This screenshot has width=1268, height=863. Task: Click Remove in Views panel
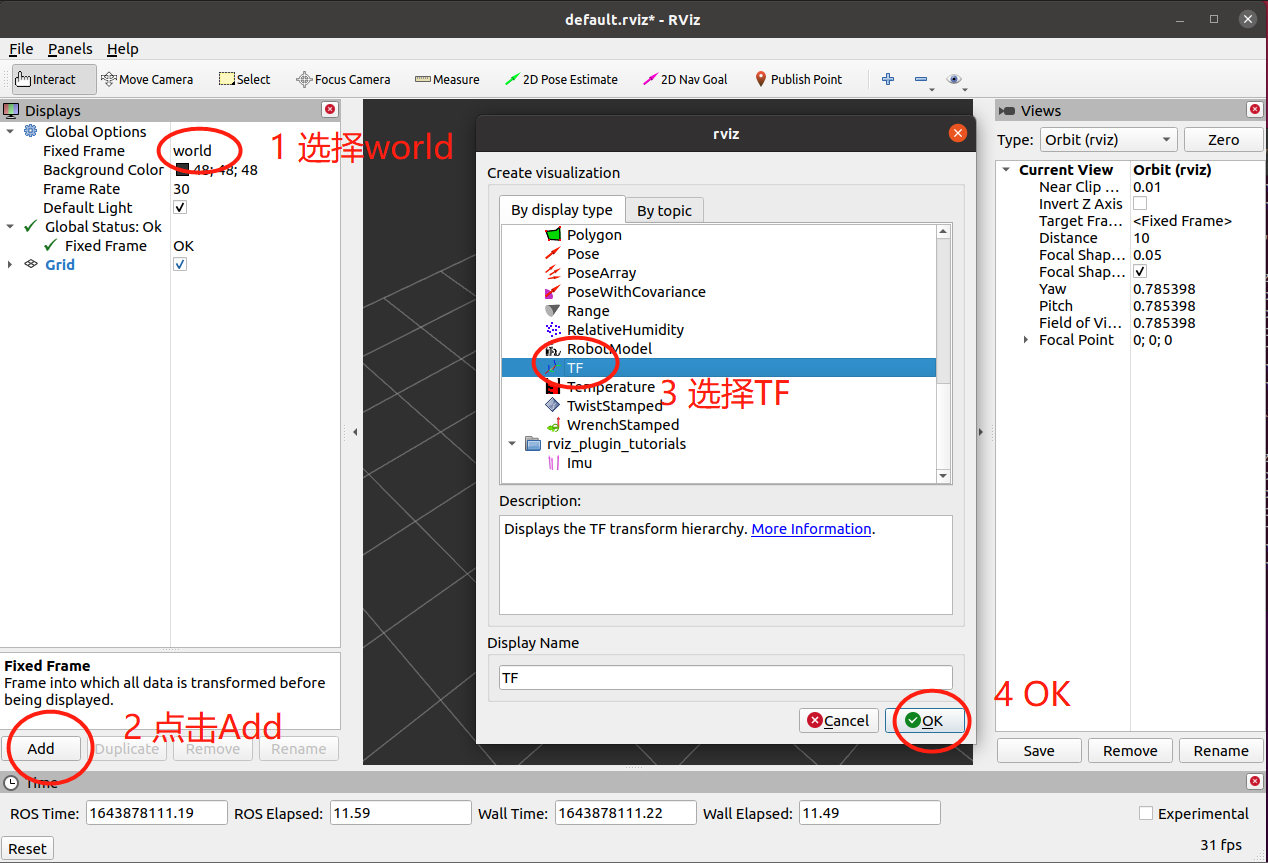point(1130,751)
